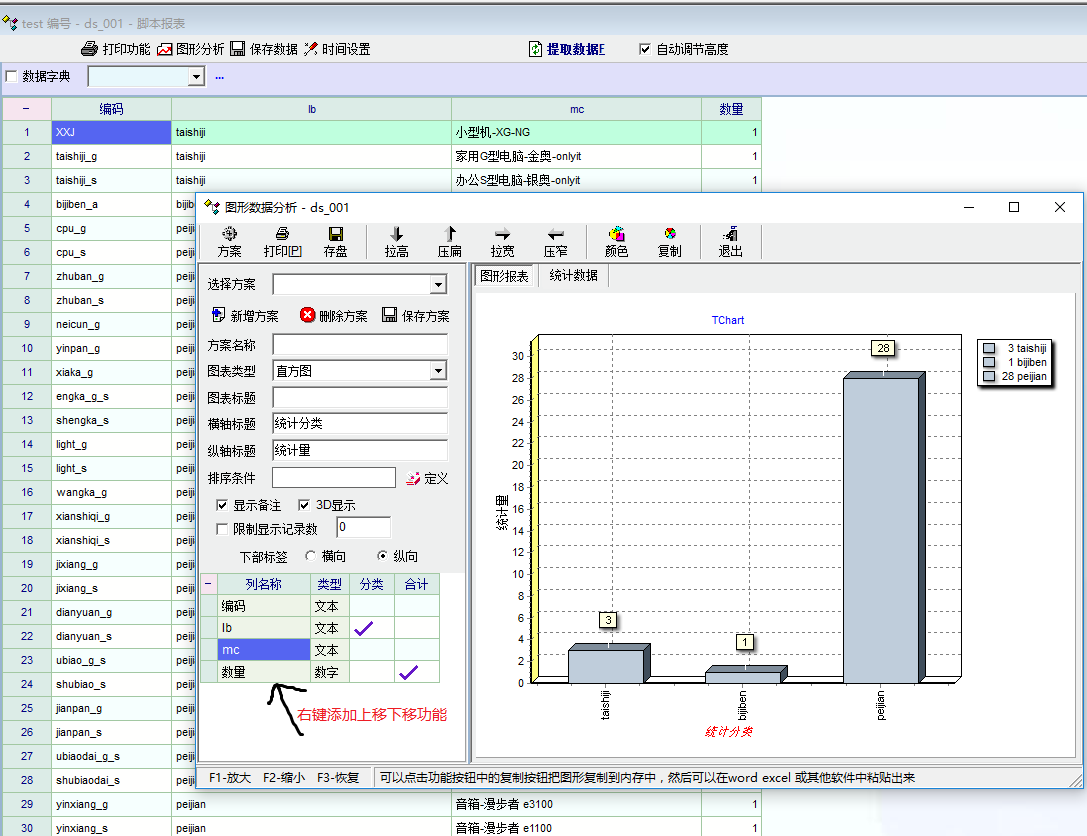This screenshot has width=1087, height=836.
Task: Click the 删除方案 button
Action: pos(333,316)
